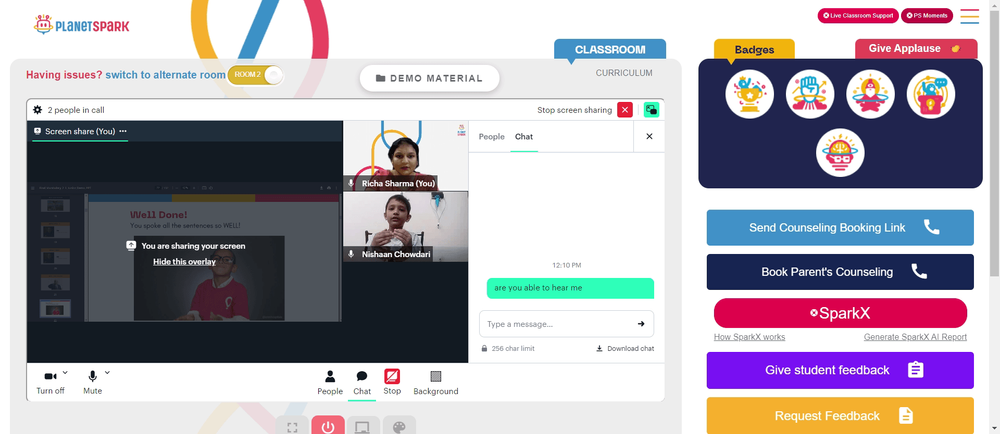Open the CURRICULUM tab

624,73
